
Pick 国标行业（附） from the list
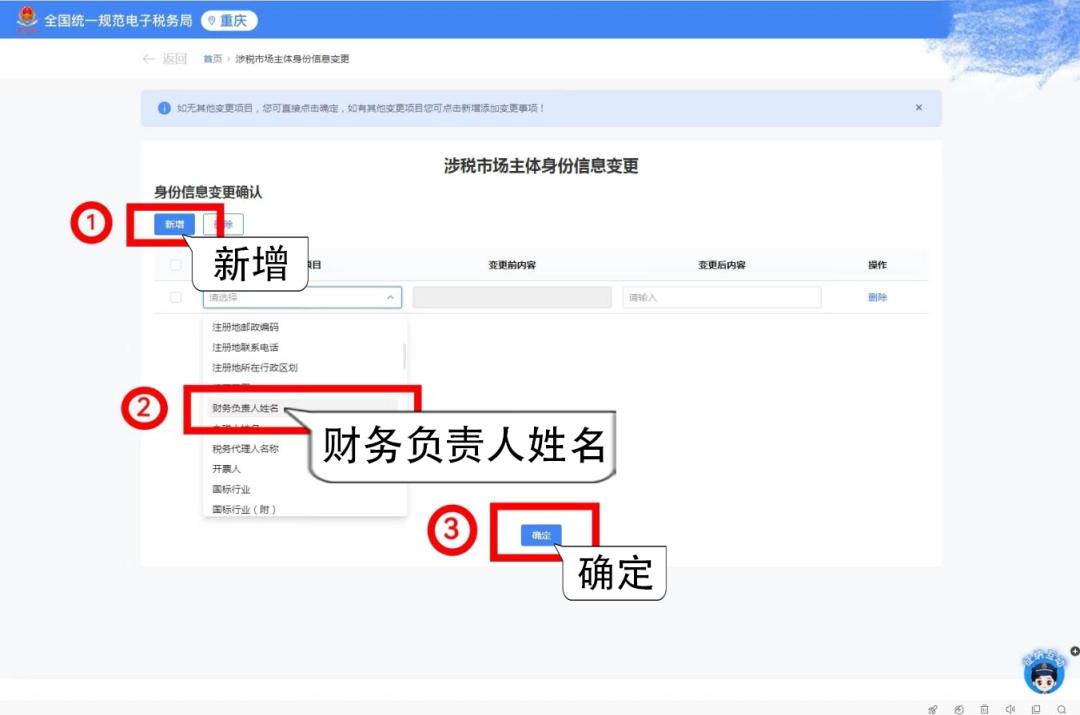(244, 510)
